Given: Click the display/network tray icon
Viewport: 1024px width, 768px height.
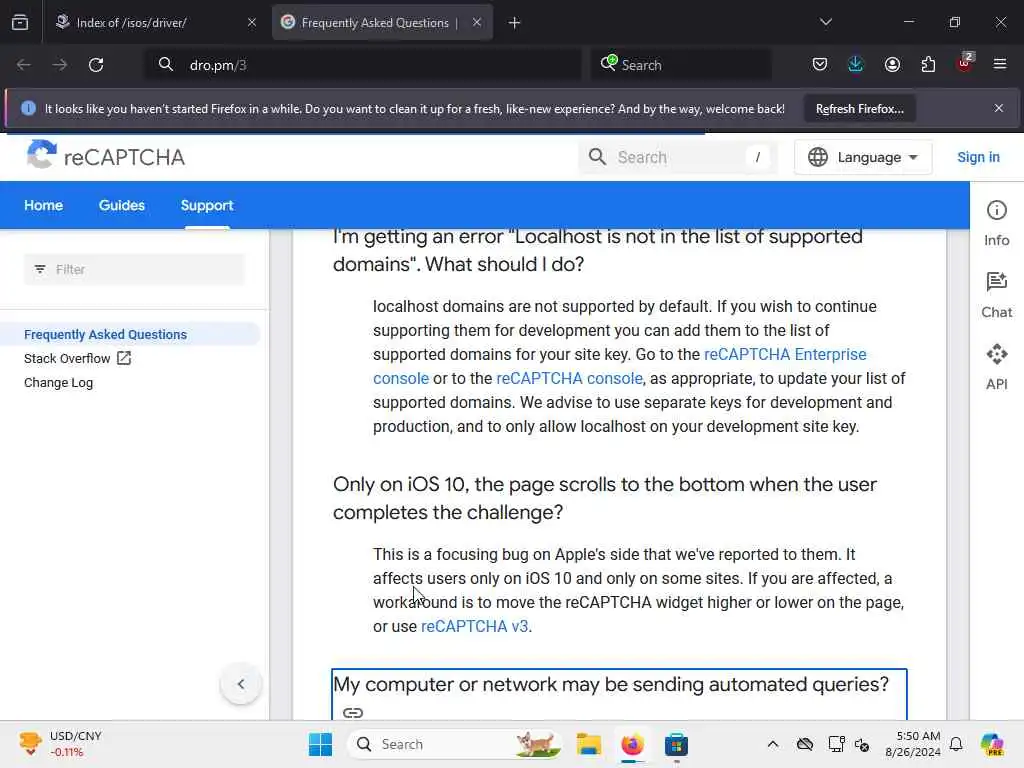Looking at the screenshot, I should [836, 744].
